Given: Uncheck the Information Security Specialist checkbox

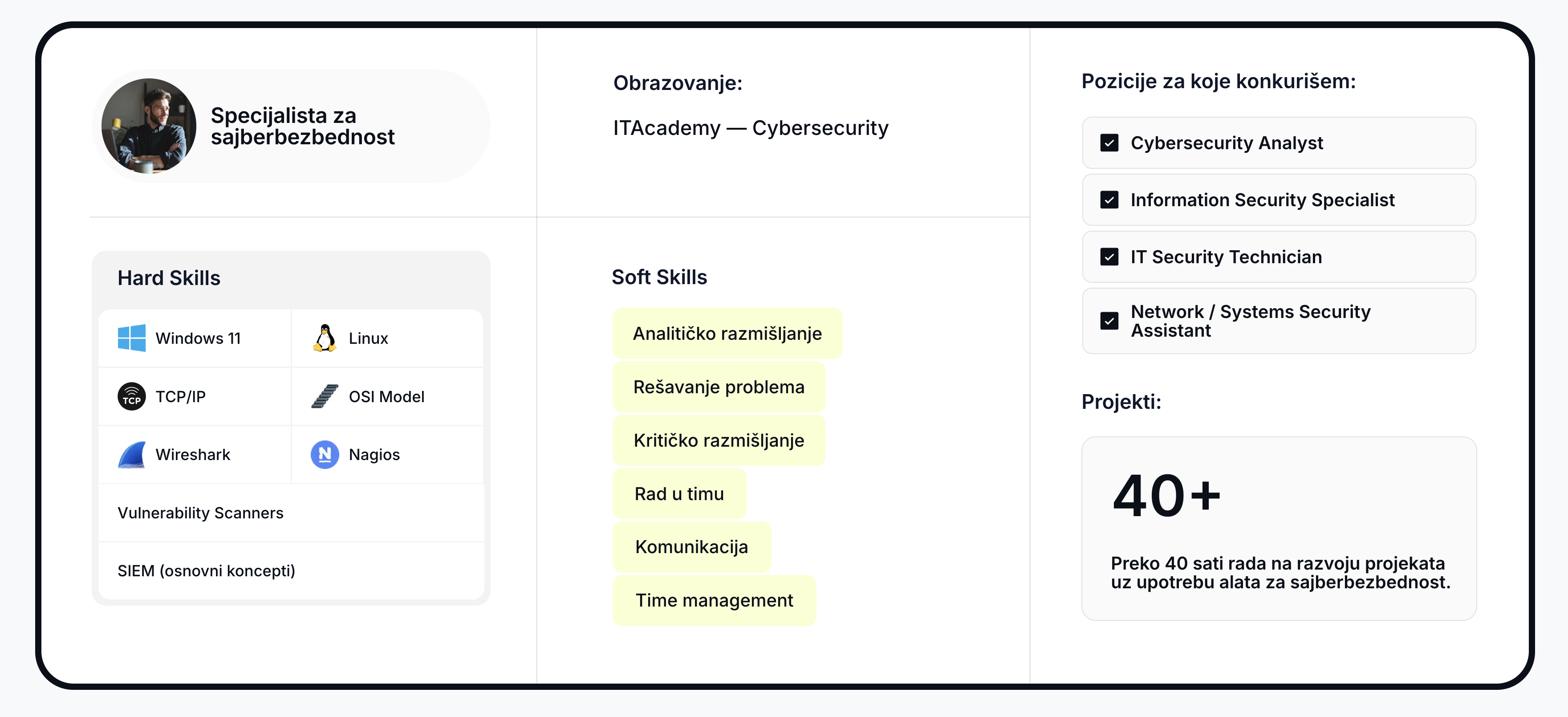Looking at the screenshot, I should click(1109, 200).
